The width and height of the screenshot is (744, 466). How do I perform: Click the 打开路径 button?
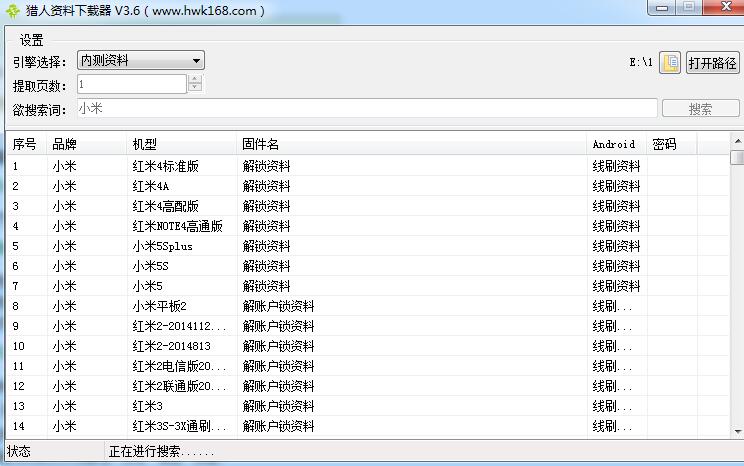(712, 63)
